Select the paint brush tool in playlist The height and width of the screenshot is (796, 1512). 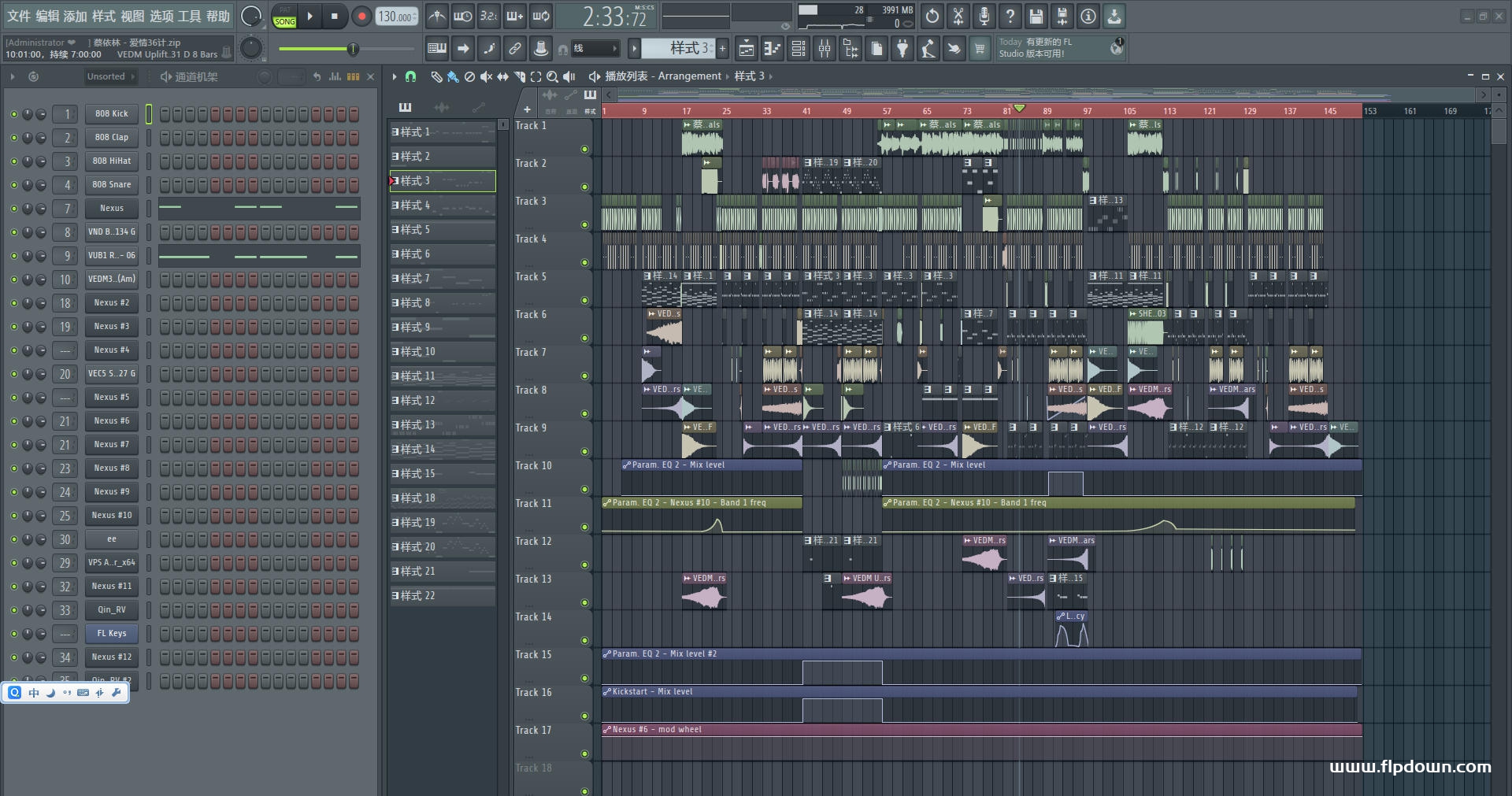click(x=453, y=76)
